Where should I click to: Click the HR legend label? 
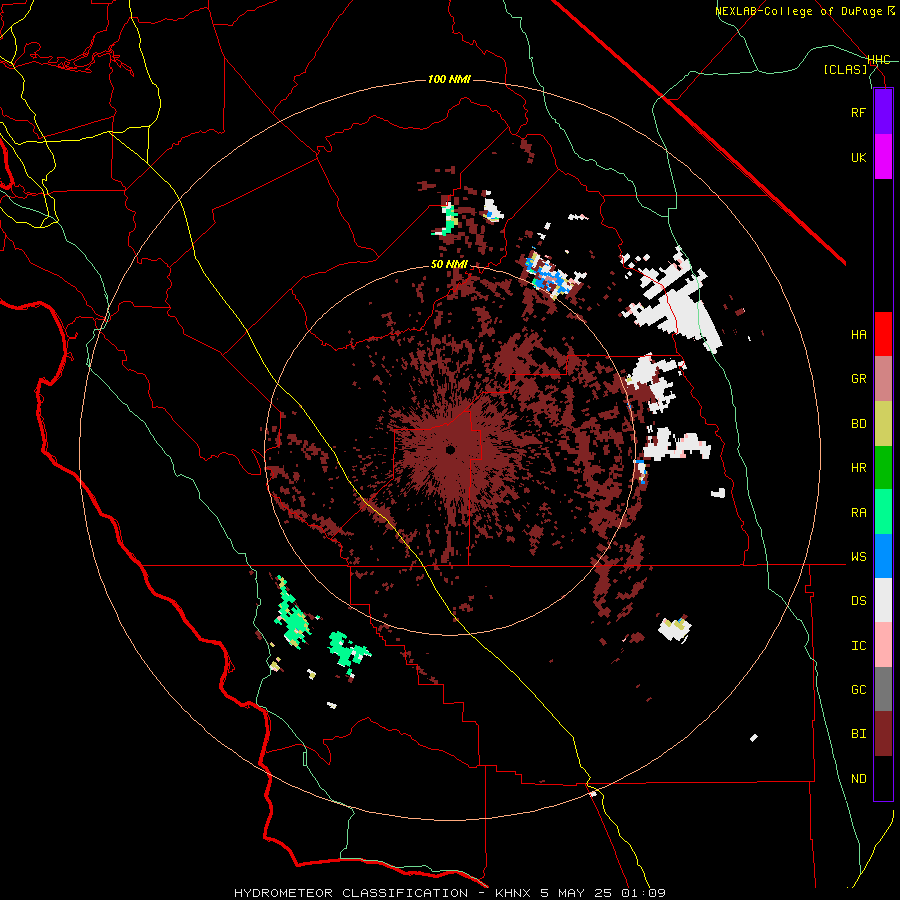858,468
